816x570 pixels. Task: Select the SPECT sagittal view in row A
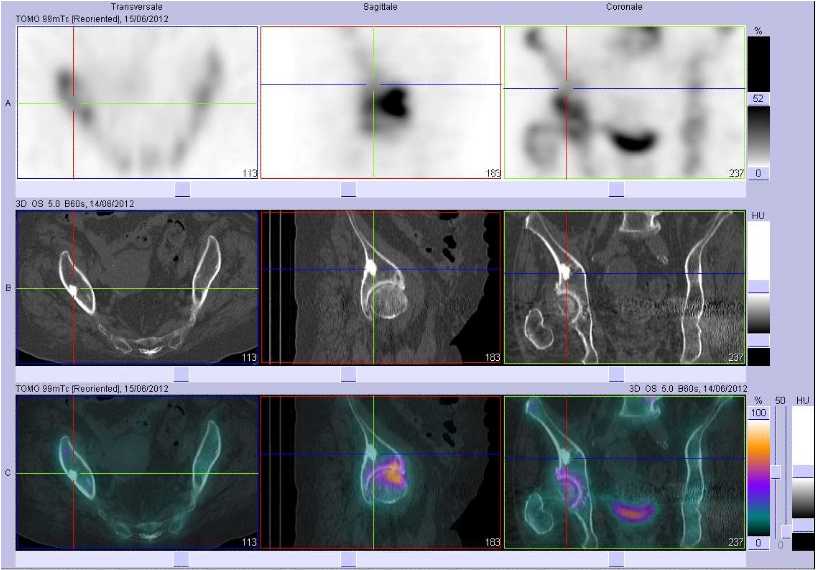point(380,103)
